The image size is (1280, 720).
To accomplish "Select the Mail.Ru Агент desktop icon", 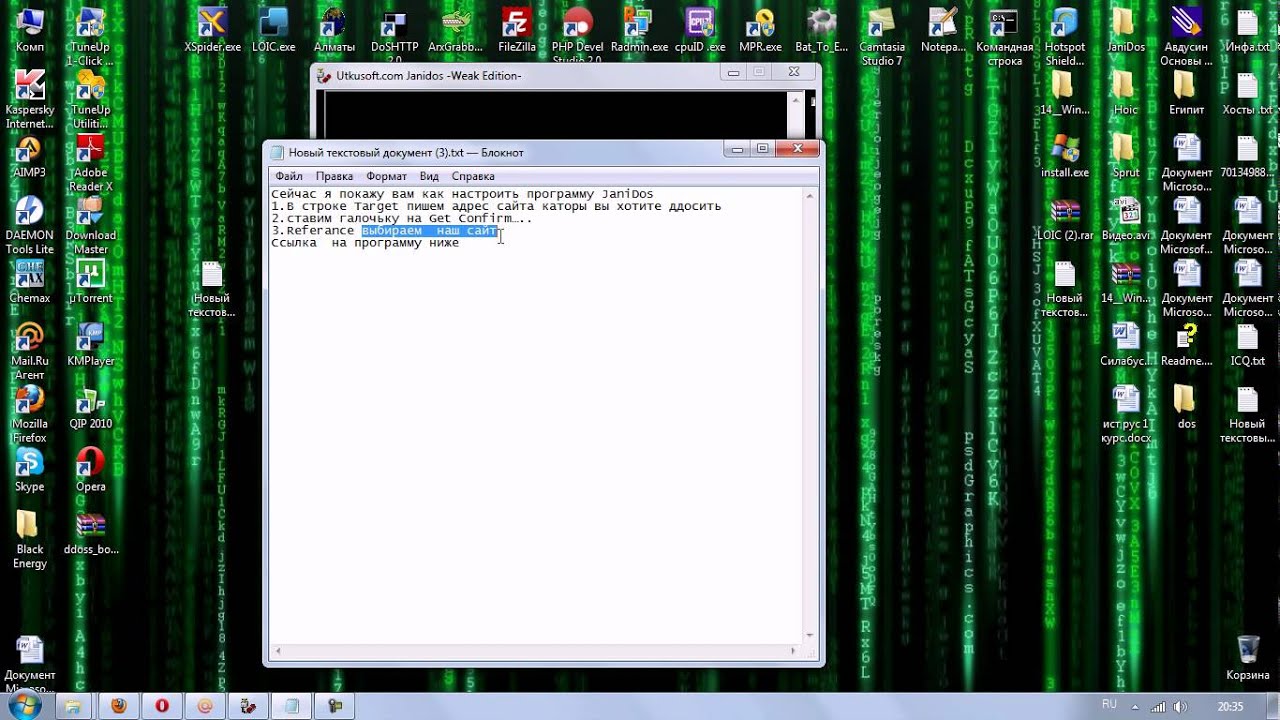I will pos(30,351).
